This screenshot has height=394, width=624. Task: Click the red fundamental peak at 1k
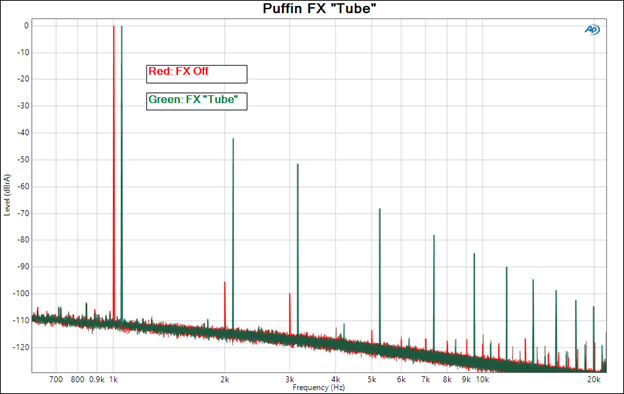113,171
